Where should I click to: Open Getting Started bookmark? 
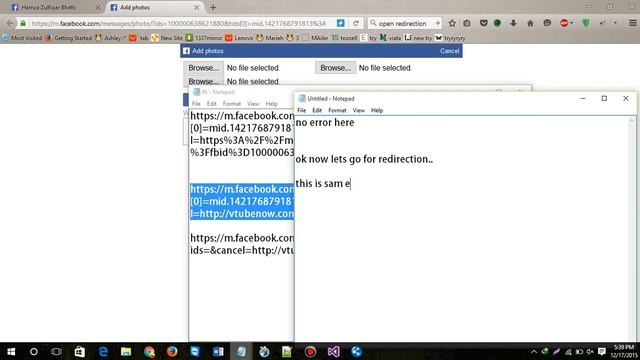pos(69,38)
